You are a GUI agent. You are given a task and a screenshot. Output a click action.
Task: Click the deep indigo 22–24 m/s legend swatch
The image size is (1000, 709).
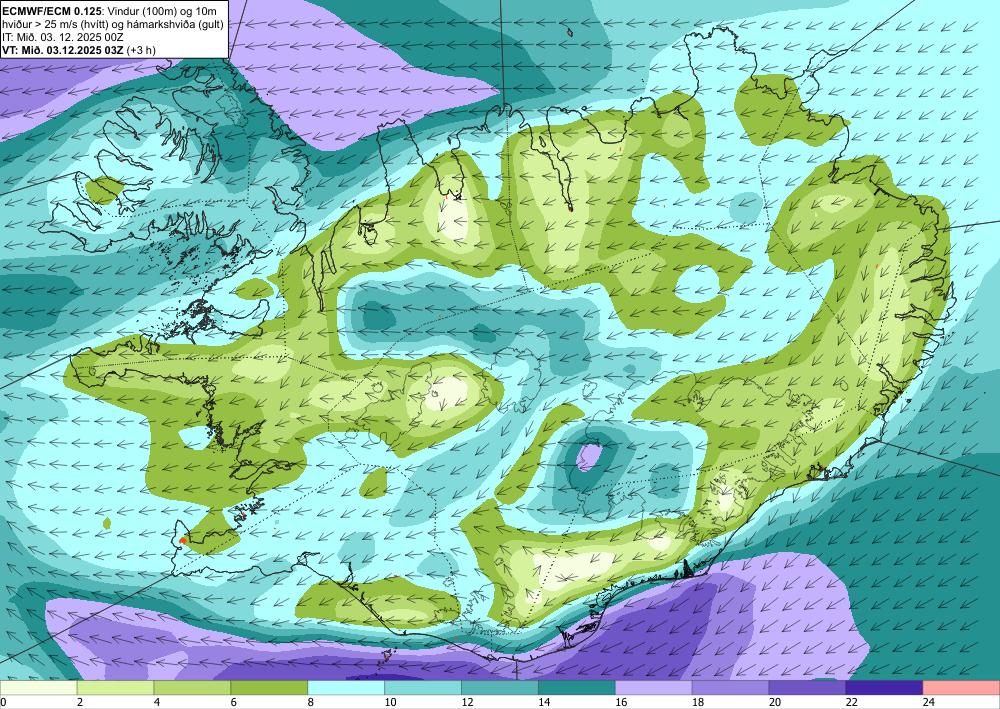click(885, 688)
